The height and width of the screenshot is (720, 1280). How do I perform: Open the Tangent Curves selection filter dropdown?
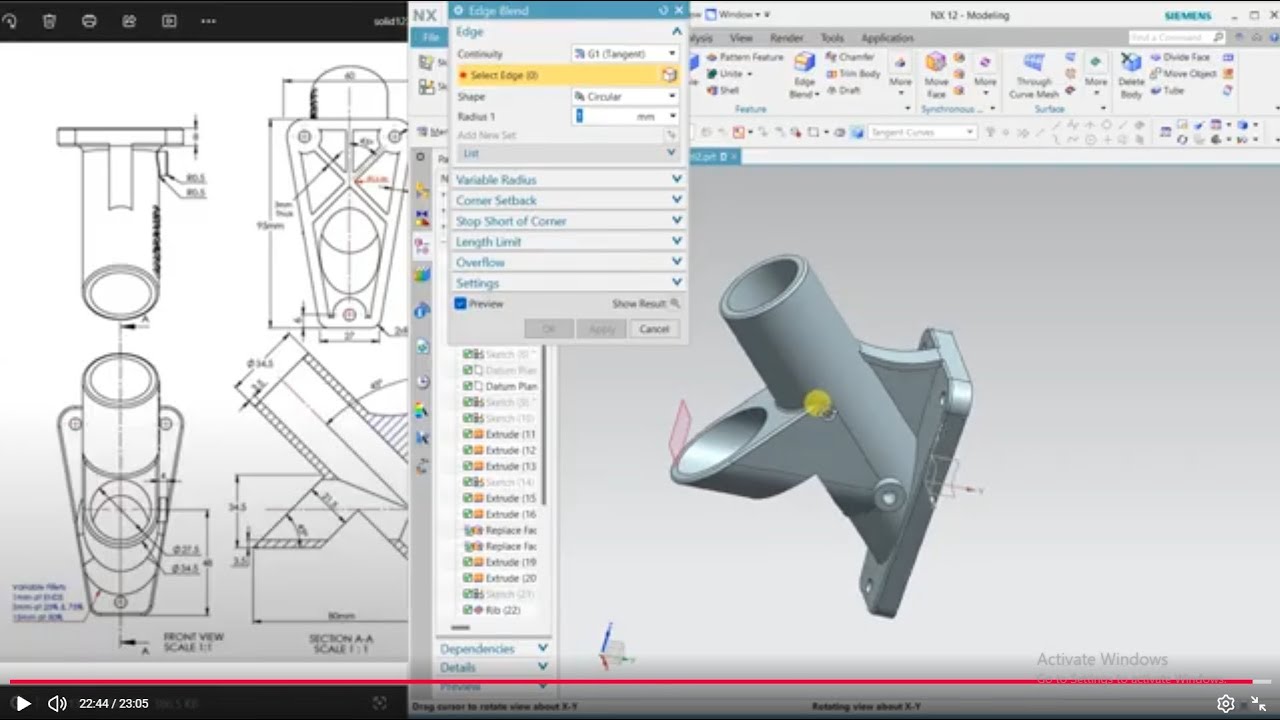922,132
